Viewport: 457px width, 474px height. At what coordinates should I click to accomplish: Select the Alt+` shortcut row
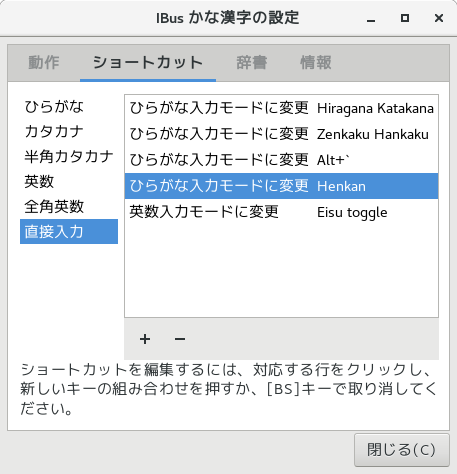pos(282,160)
